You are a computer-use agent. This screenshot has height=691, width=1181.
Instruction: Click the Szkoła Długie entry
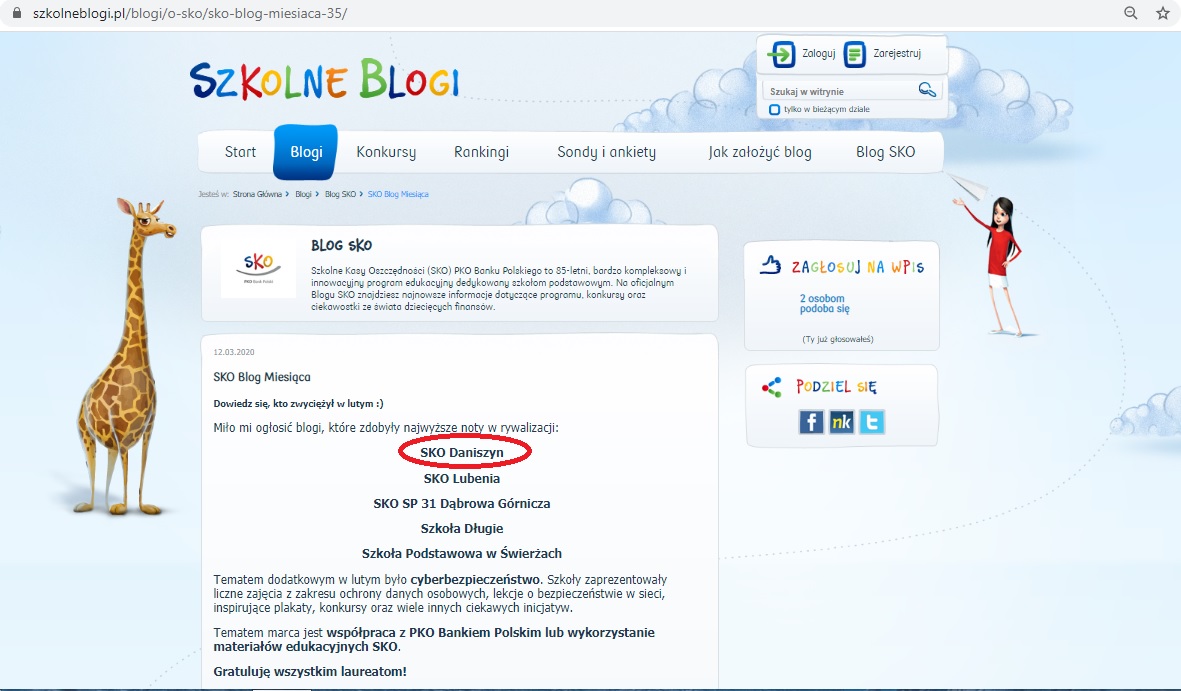(462, 528)
